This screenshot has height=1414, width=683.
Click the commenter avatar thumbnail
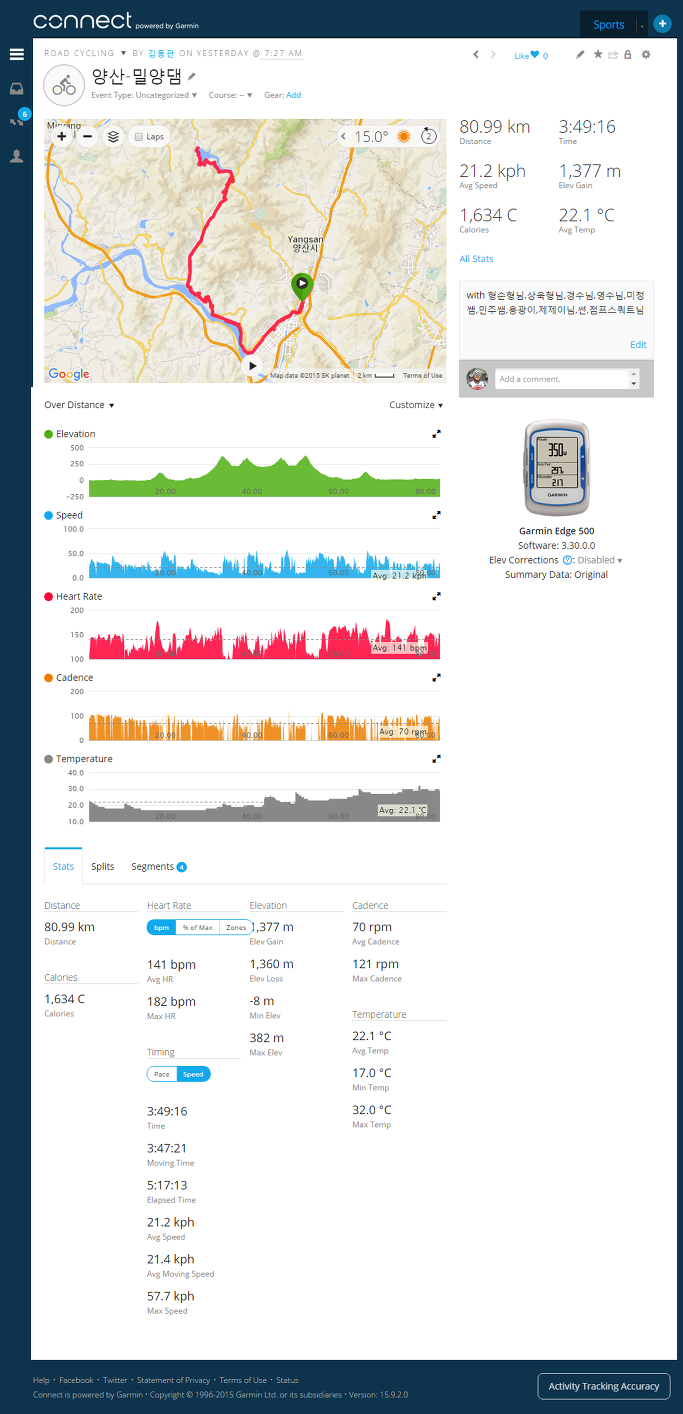(x=477, y=379)
